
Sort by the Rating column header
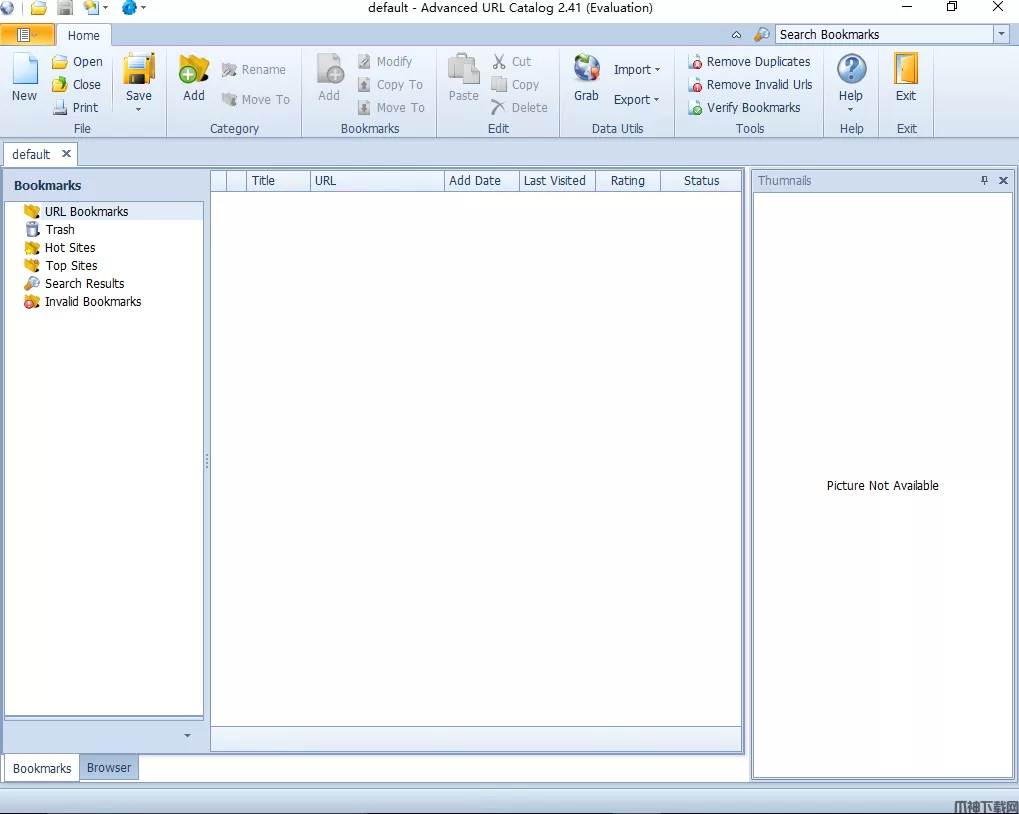(x=628, y=181)
